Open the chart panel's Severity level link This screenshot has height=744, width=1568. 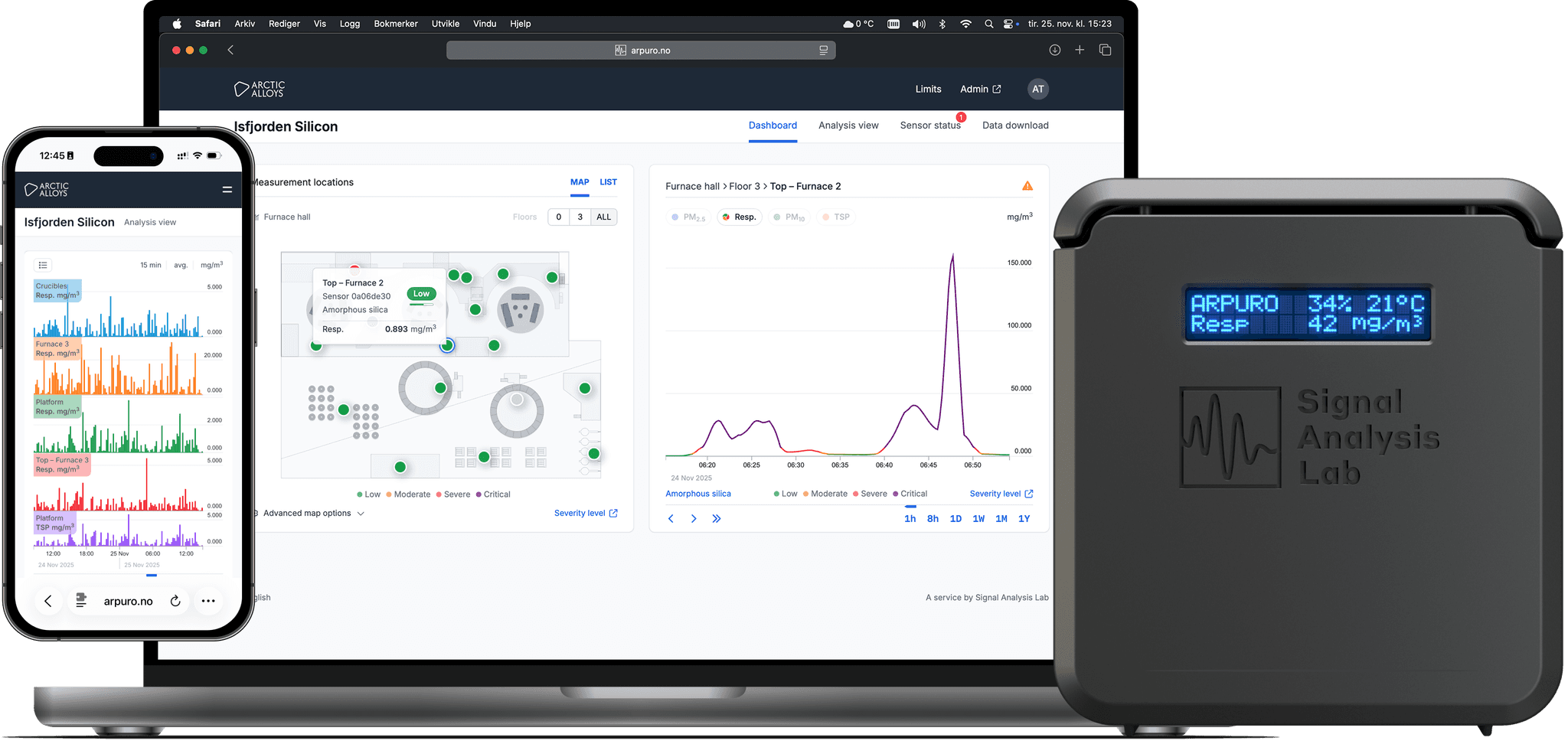1001,494
